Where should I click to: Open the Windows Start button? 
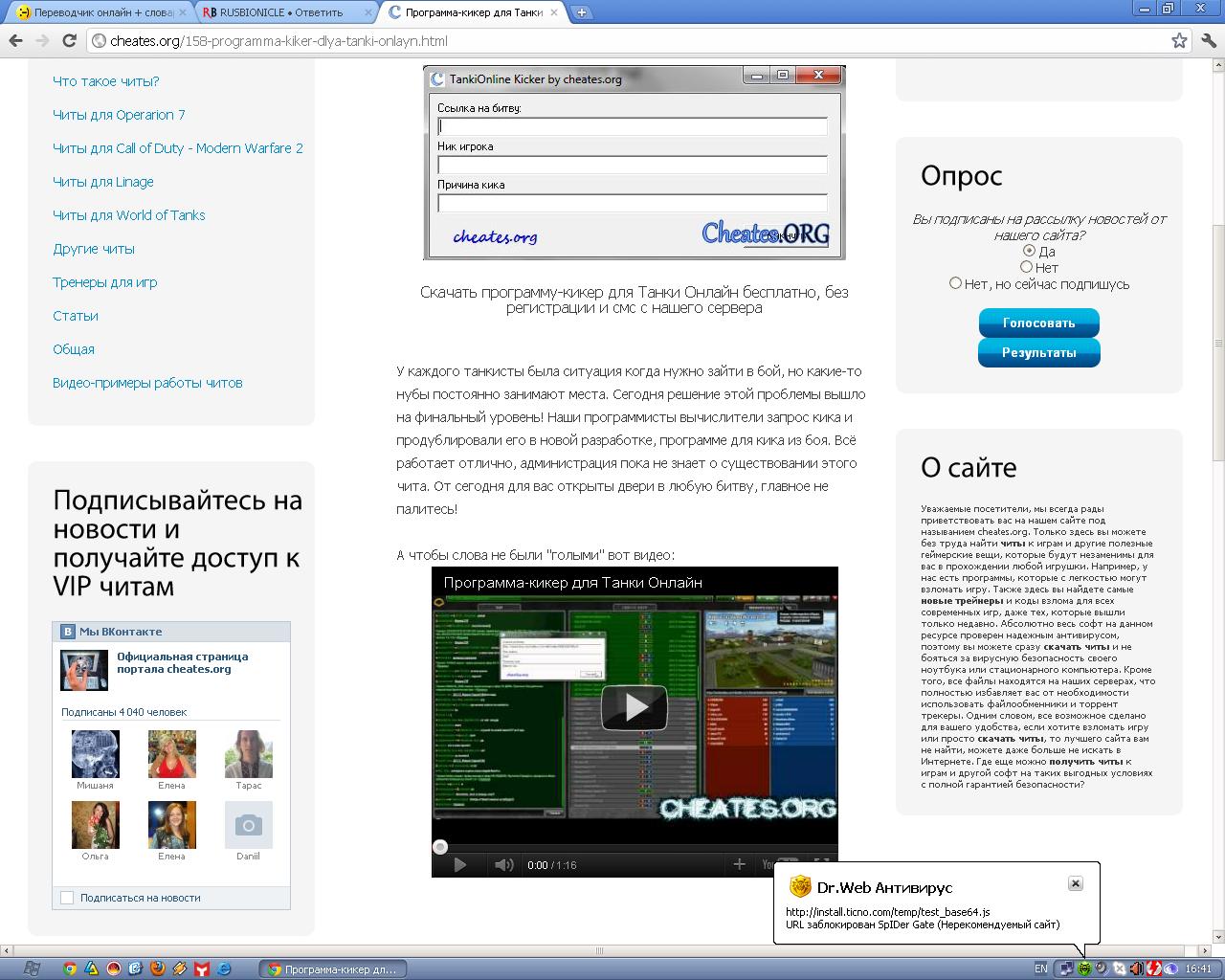coord(30,969)
